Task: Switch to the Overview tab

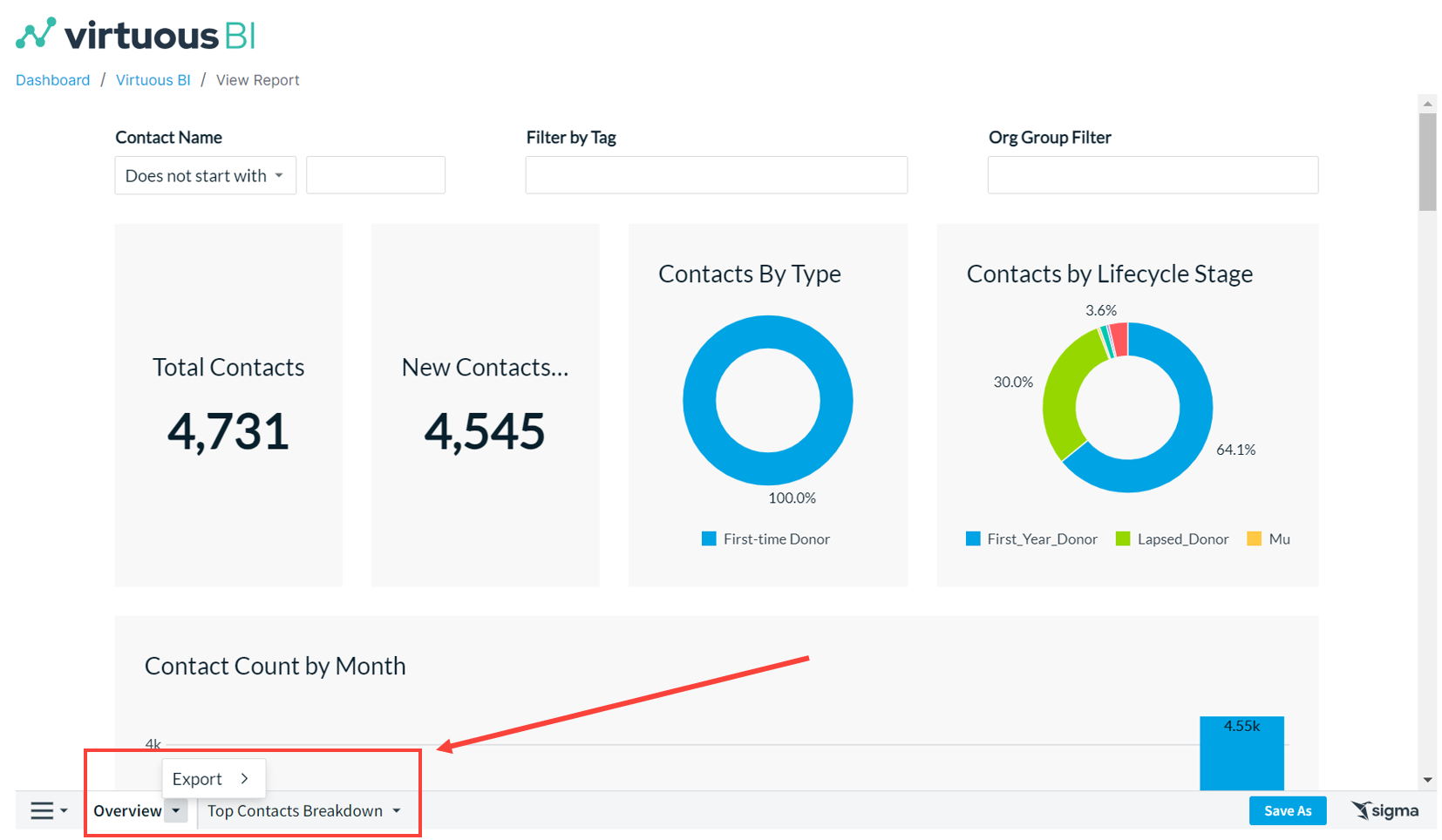Action: (127, 810)
